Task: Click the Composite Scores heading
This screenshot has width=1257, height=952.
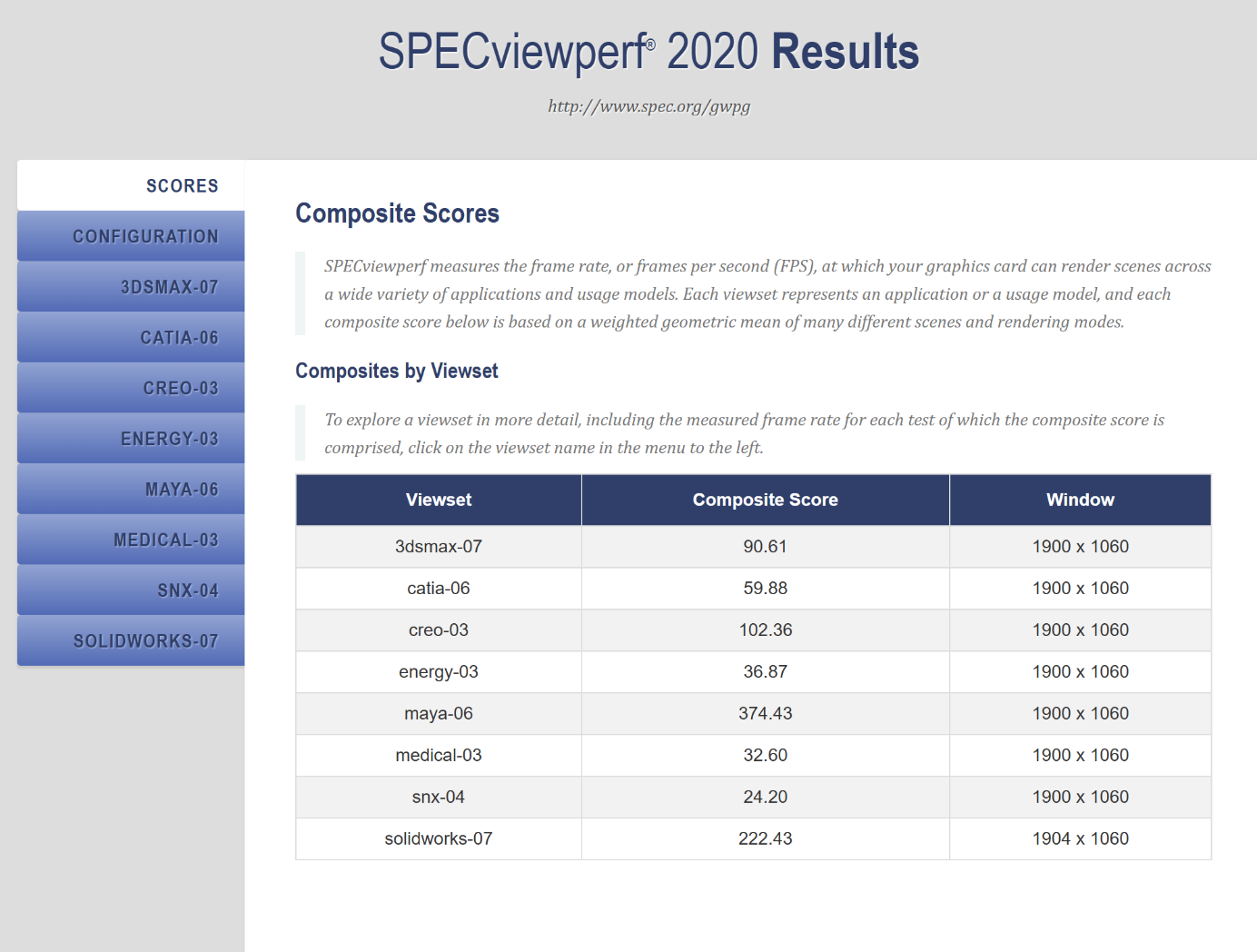Action: coord(397,213)
